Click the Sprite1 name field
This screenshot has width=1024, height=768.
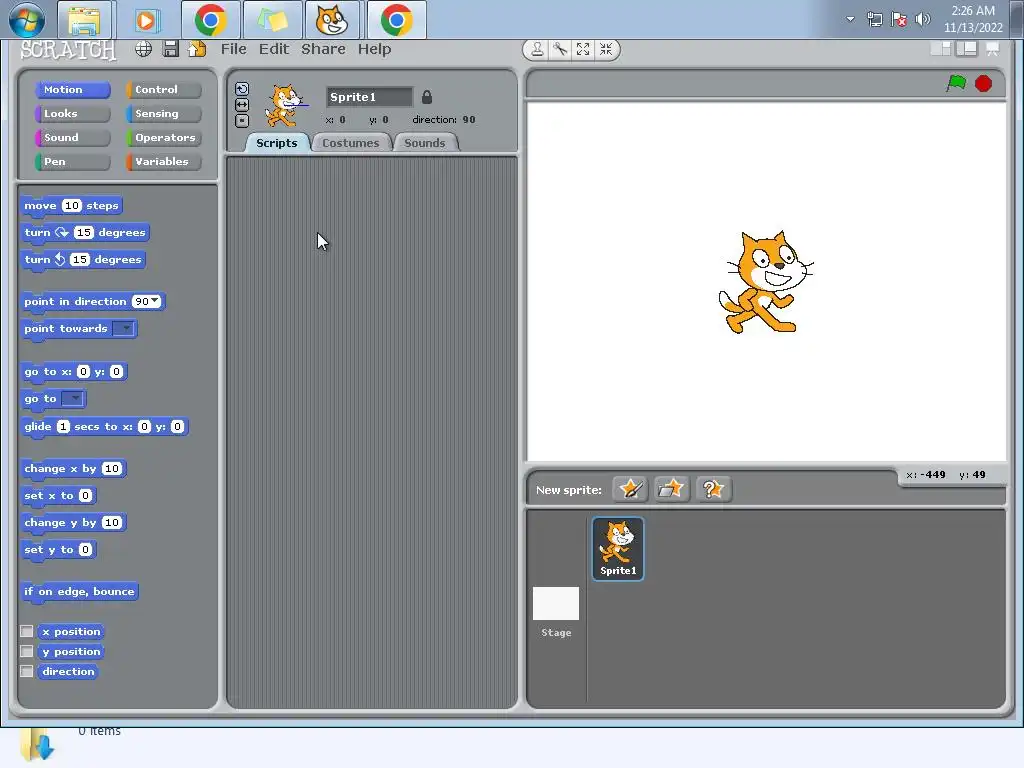369,97
